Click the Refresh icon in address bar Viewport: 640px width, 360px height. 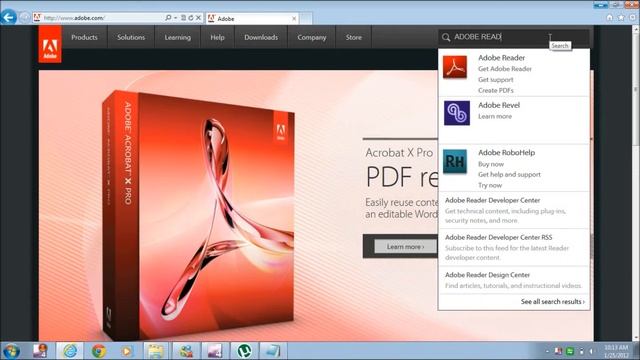point(191,18)
